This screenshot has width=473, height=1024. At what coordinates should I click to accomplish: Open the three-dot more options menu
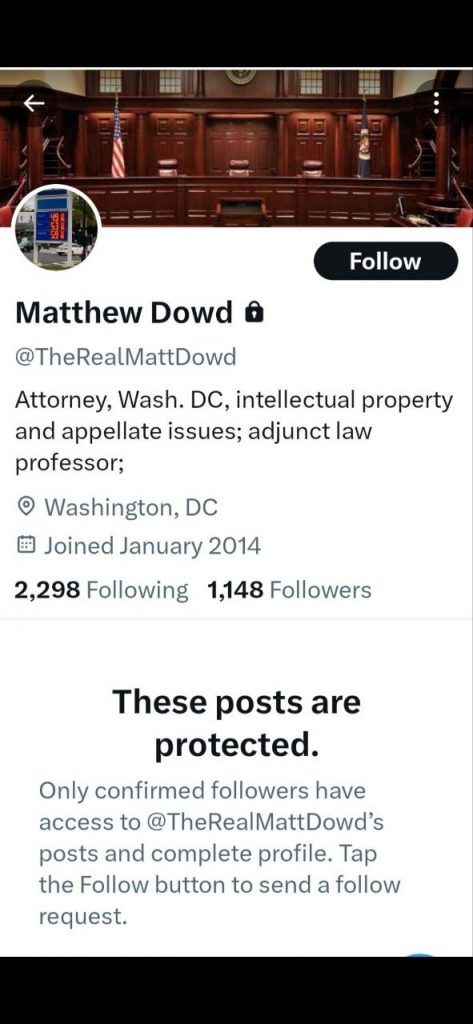tap(436, 102)
